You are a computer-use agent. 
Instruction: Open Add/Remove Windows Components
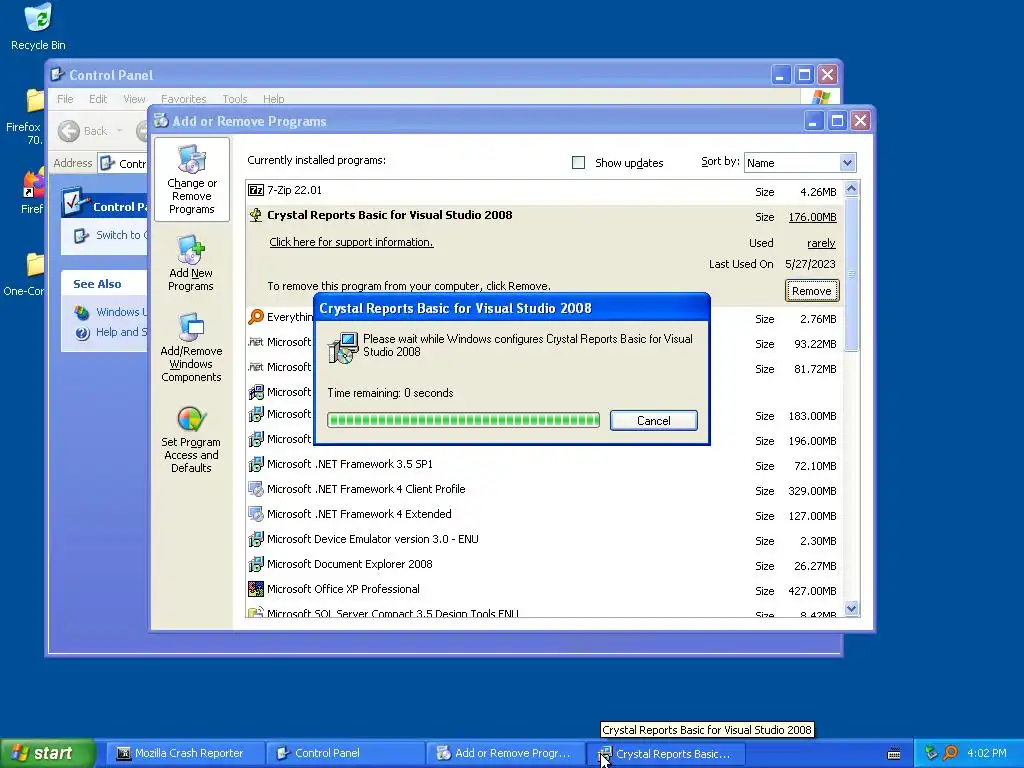click(191, 347)
